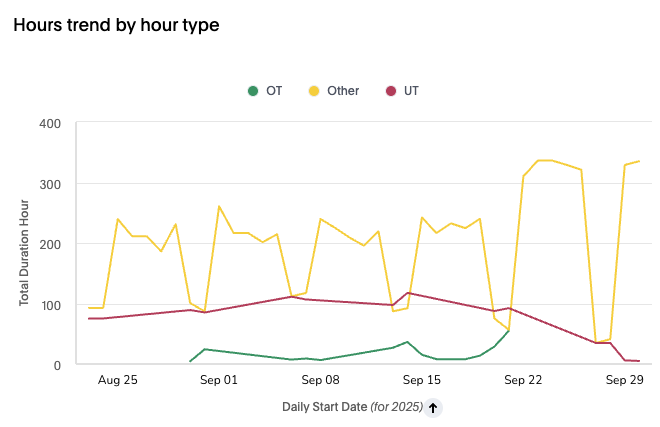
Task: Click the Total Duration Hour axis title
Action: pos(25,244)
